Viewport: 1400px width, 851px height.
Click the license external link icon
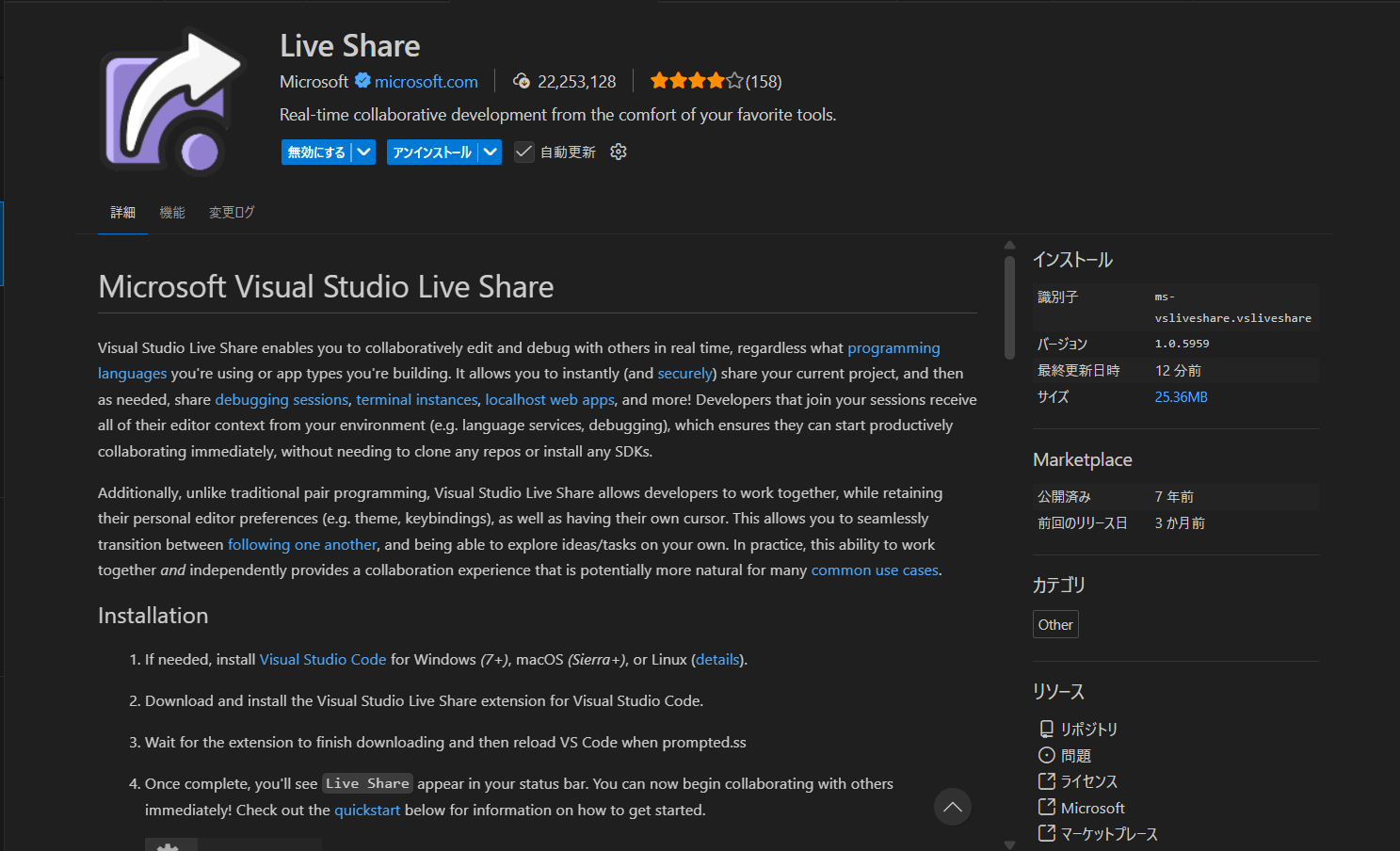coord(1046,780)
